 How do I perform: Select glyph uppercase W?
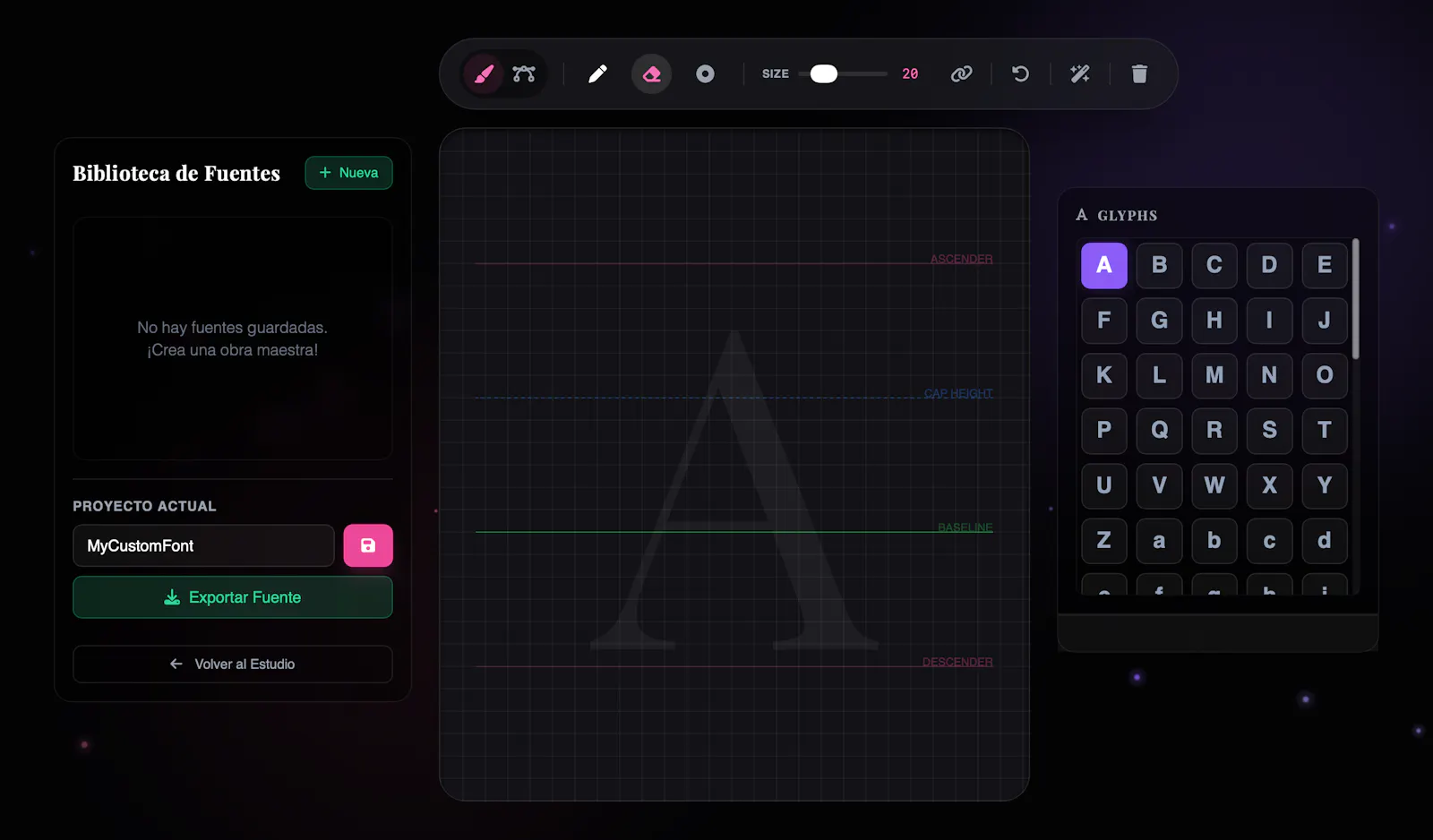[x=1214, y=485]
